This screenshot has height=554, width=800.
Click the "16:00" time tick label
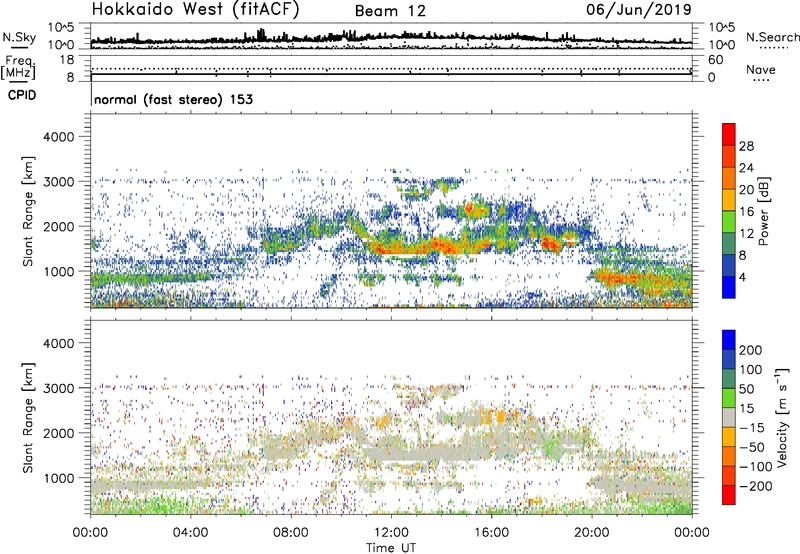(491, 533)
